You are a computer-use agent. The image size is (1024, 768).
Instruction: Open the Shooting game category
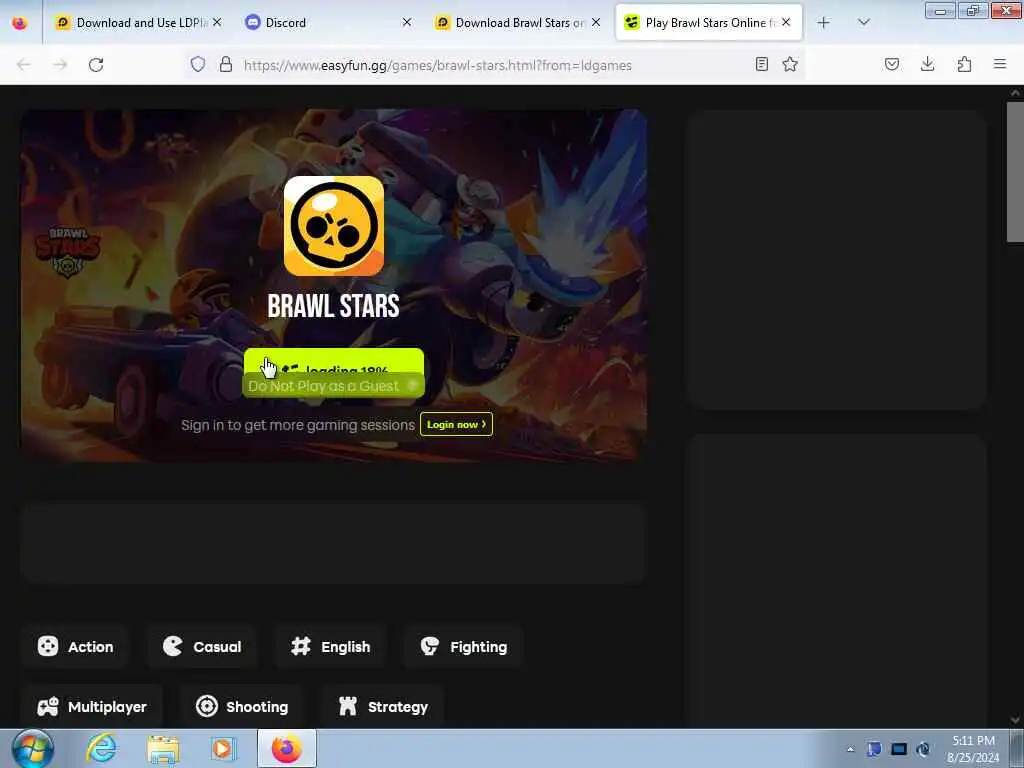[242, 707]
